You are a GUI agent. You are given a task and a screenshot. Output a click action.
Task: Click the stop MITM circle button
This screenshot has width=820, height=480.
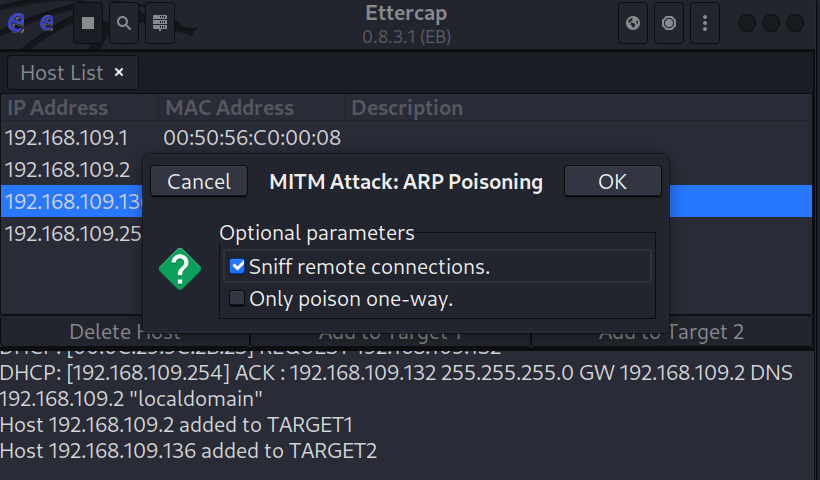pos(669,23)
